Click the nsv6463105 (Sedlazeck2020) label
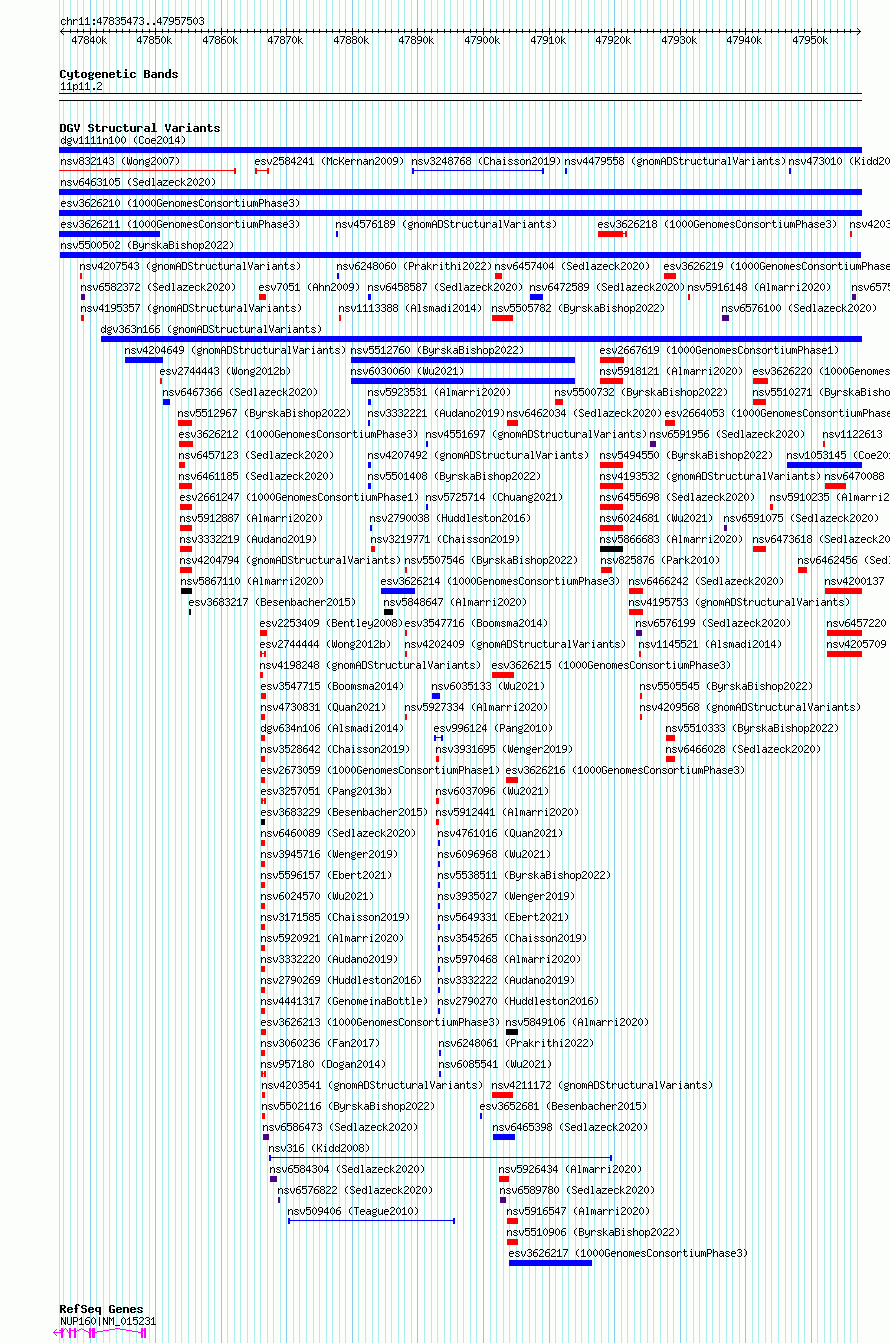890x1343 pixels. 138,182
